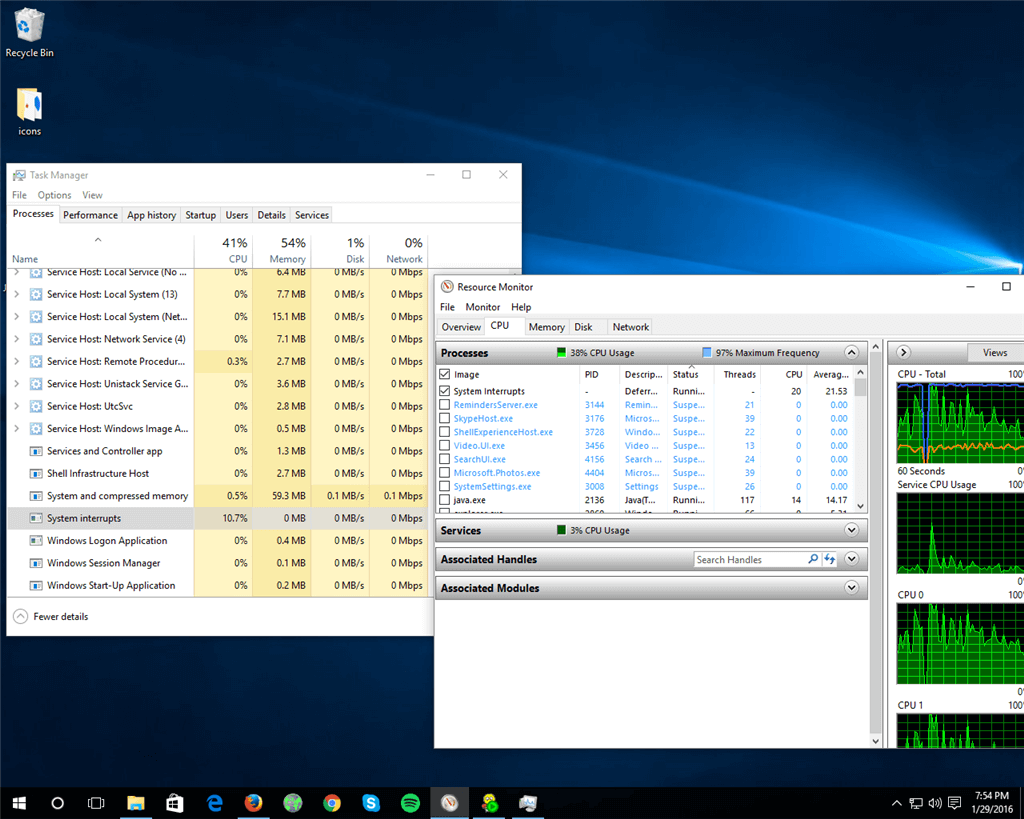Open the Performance tab in Task Manager
Image resolution: width=1024 pixels, height=819 pixels.
pos(90,215)
